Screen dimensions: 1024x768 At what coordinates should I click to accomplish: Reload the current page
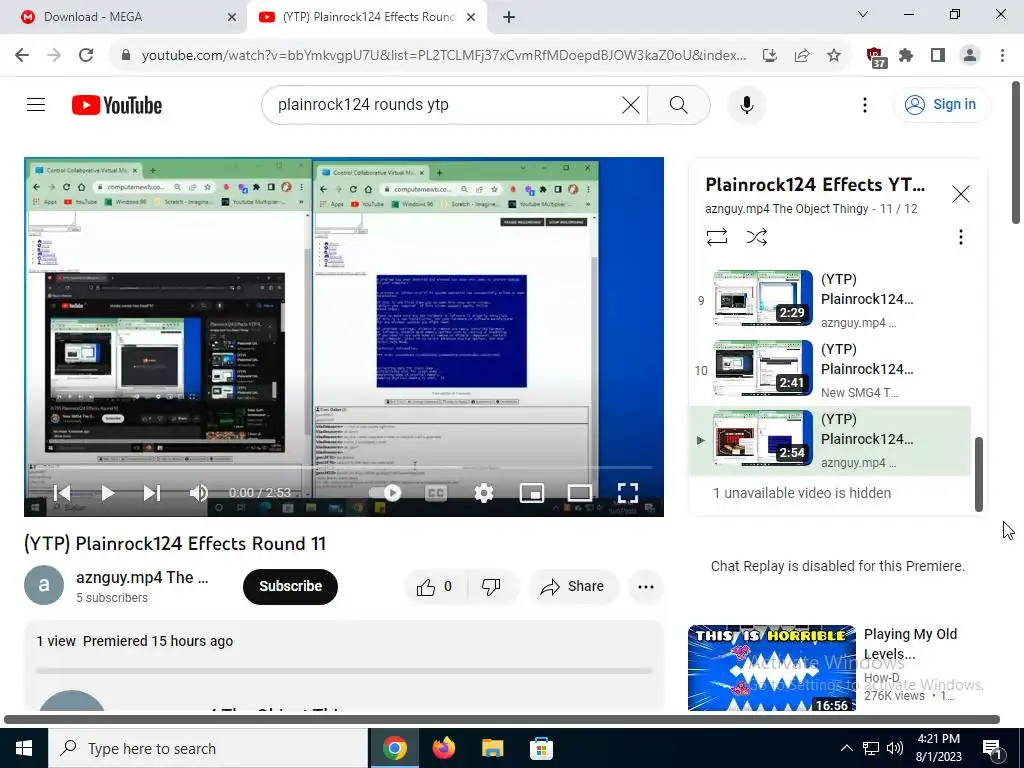pyautogui.click(x=86, y=55)
